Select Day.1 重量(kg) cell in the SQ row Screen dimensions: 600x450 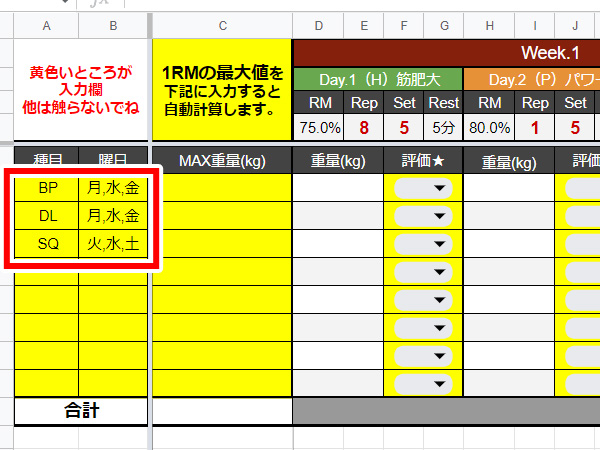pyautogui.click(x=338, y=244)
